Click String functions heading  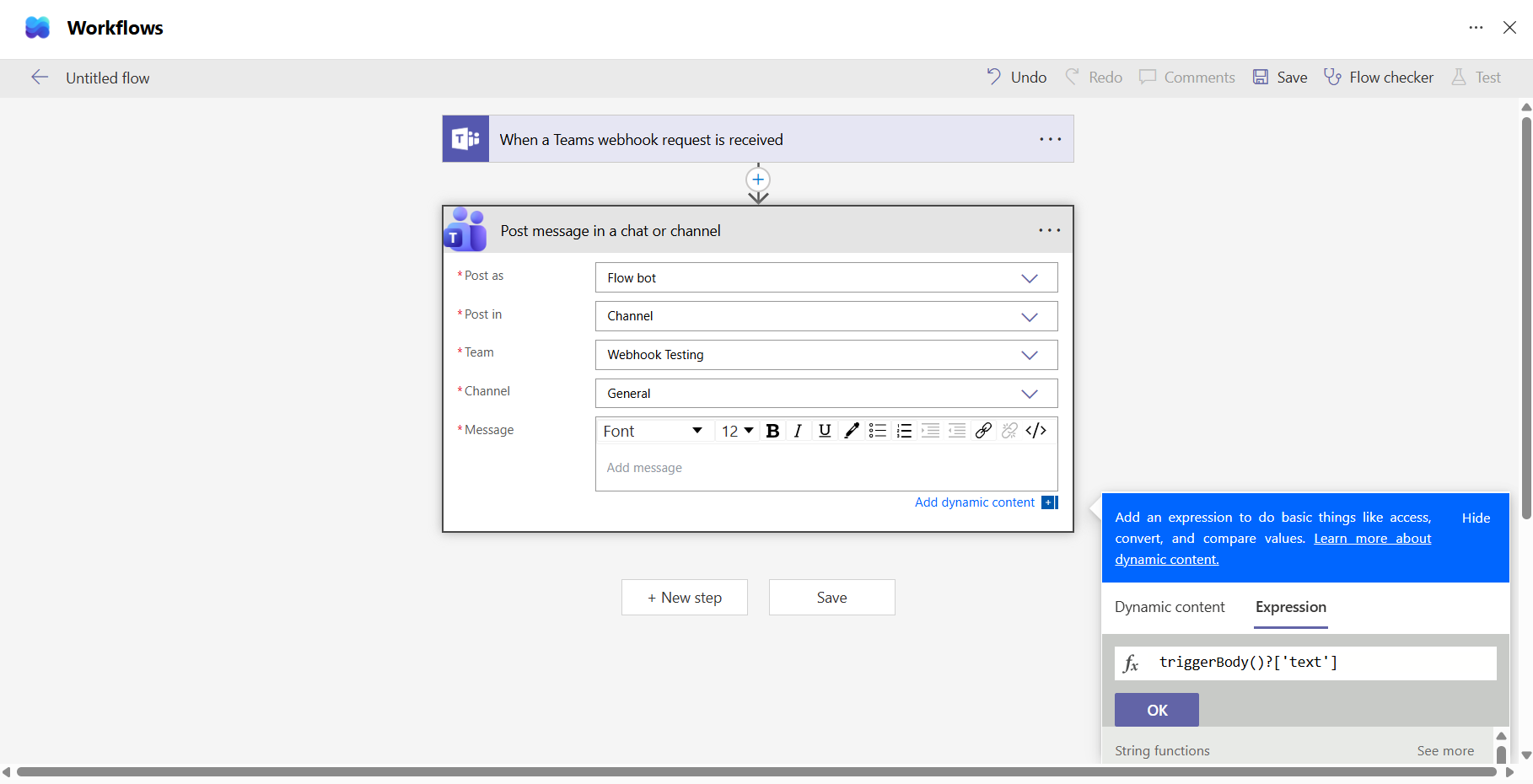tap(1162, 751)
